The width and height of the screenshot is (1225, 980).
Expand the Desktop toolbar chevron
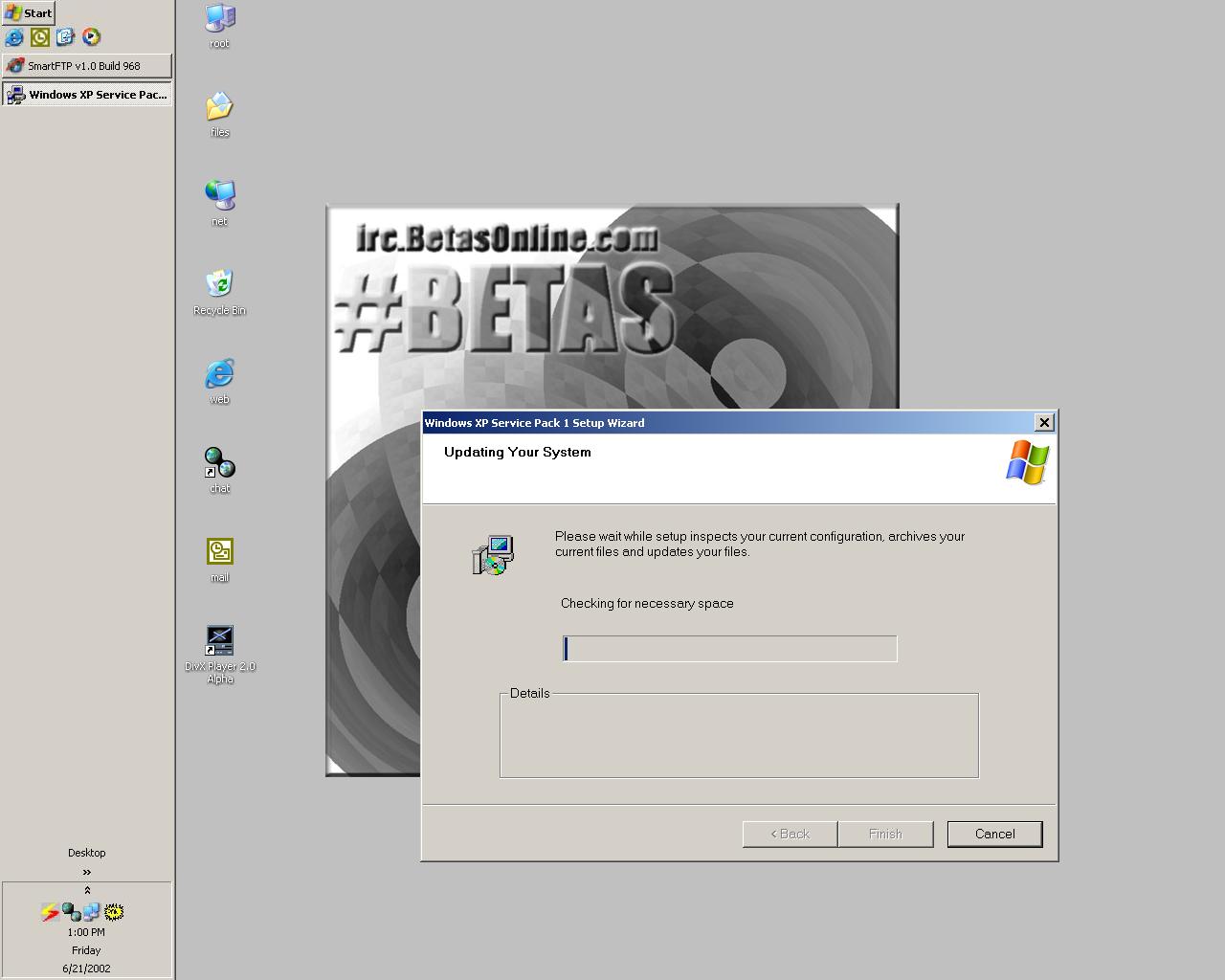(x=87, y=872)
